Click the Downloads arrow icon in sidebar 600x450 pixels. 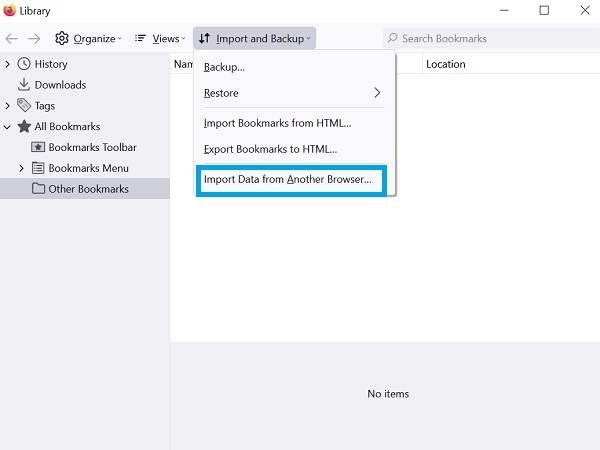click(24, 85)
